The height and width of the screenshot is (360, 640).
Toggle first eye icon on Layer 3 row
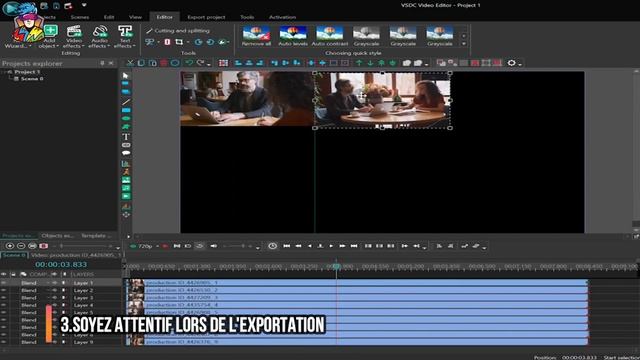click(x=4, y=298)
